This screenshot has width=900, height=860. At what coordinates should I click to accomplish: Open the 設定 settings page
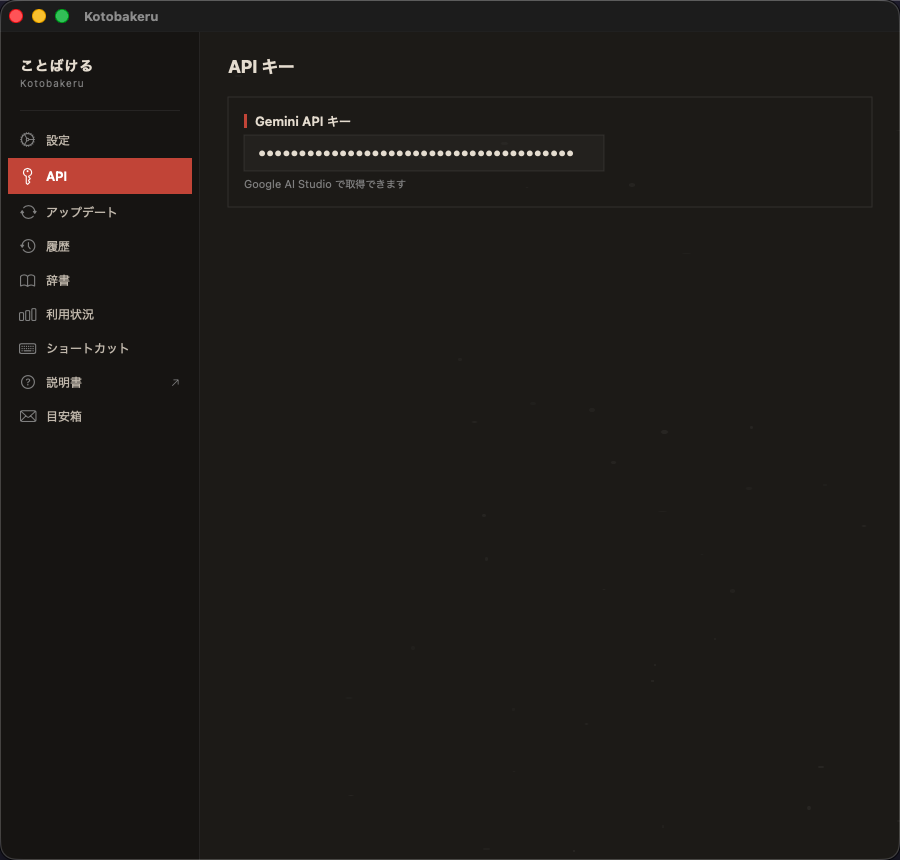click(58, 140)
